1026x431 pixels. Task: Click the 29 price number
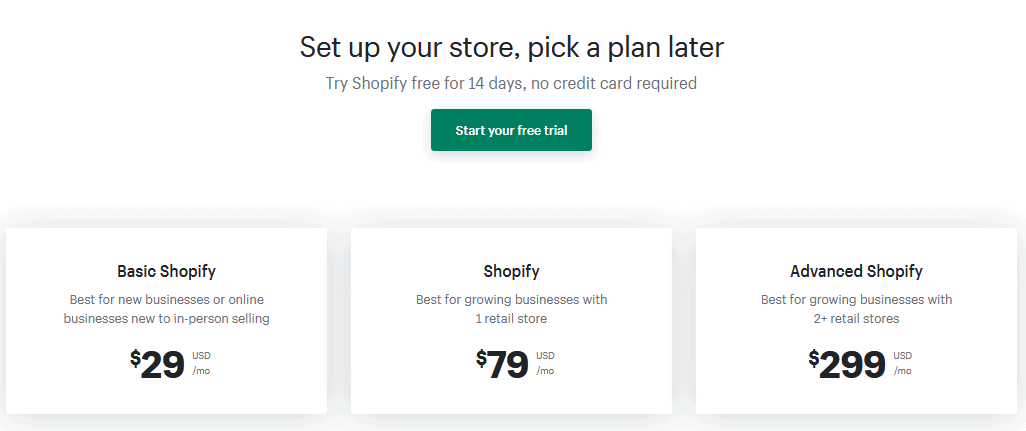(163, 366)
